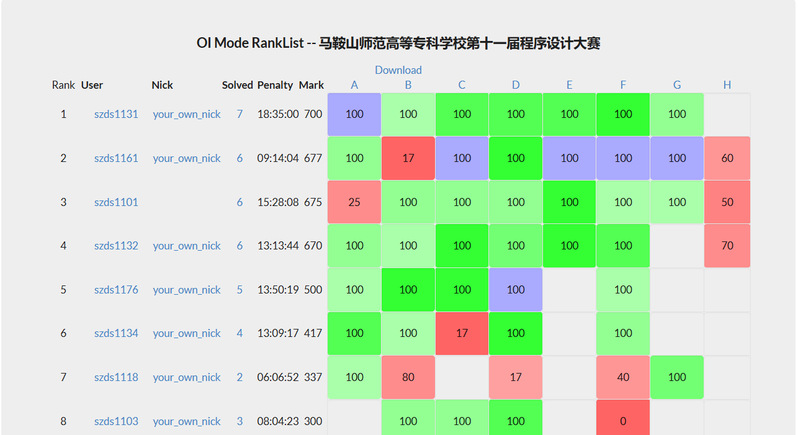This screenshot has height=435, width=798.
Task: Click solved count 2 in szds1118's row
Action: pyautogui.click(x=239, y=377)
